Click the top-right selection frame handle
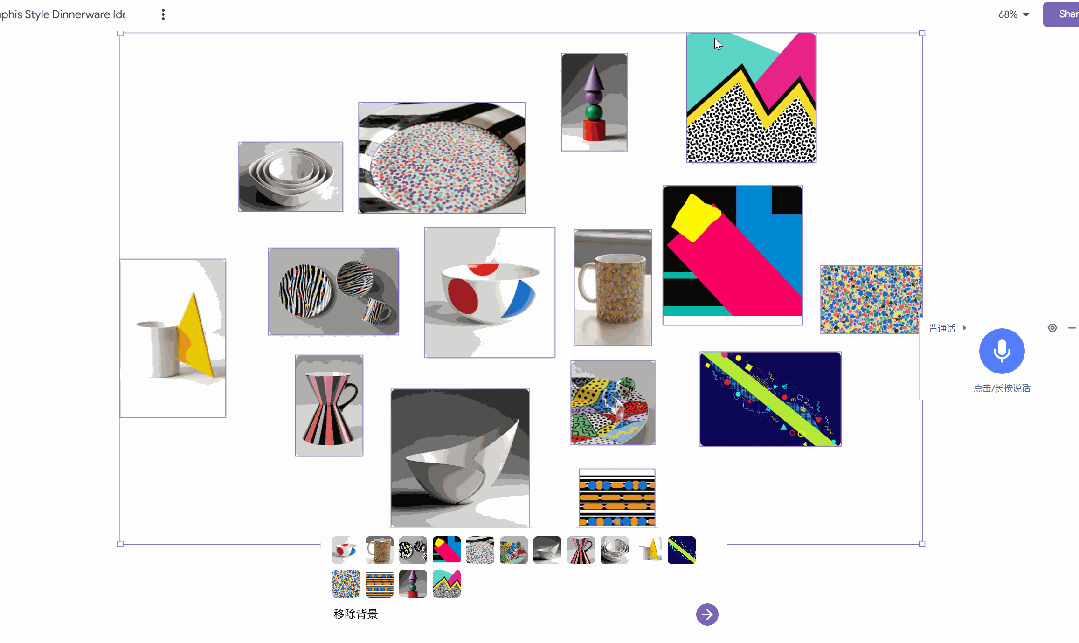The width and height of the screenshot is (1079, 643). coord(922,33)
